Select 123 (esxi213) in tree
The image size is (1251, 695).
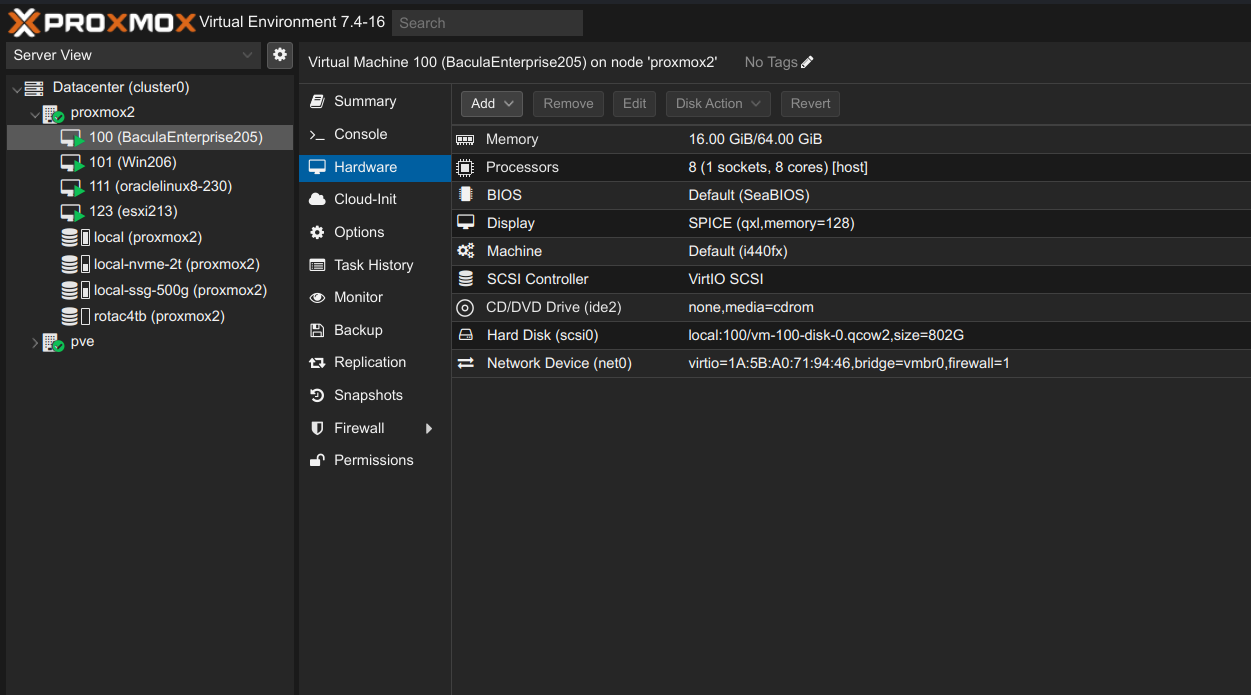(150, 212)
